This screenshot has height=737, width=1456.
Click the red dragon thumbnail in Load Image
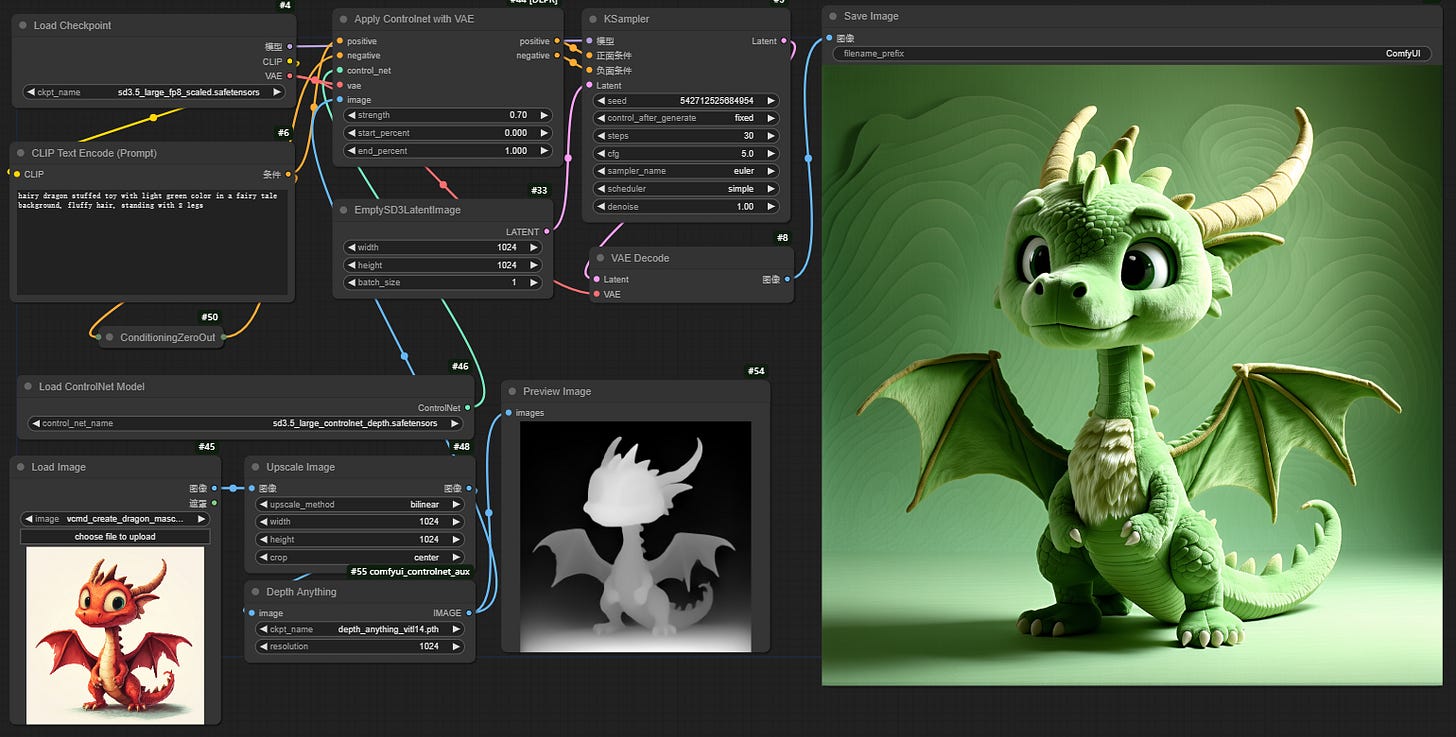point(113,635)
